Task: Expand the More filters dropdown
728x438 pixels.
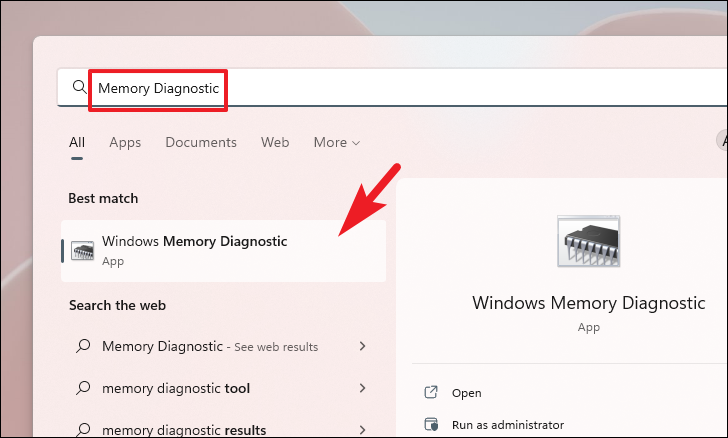Action: (x=337, y=142)
